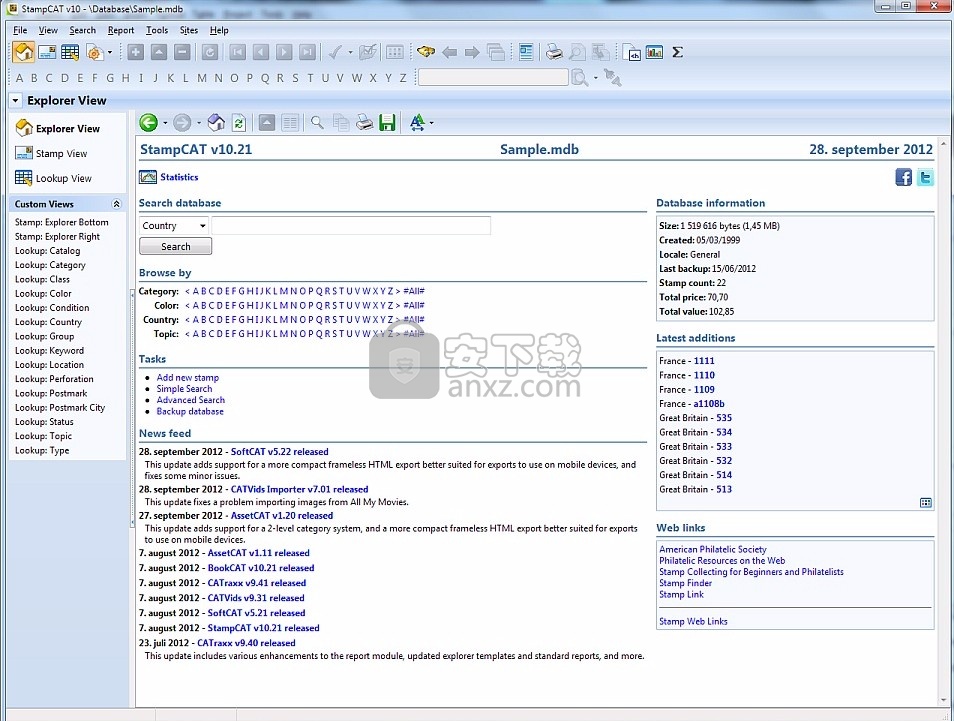This screenshot has width=954, height=721.
Task: Open the Great Britain 535 latest addition
Action: [x=724, y=418]
